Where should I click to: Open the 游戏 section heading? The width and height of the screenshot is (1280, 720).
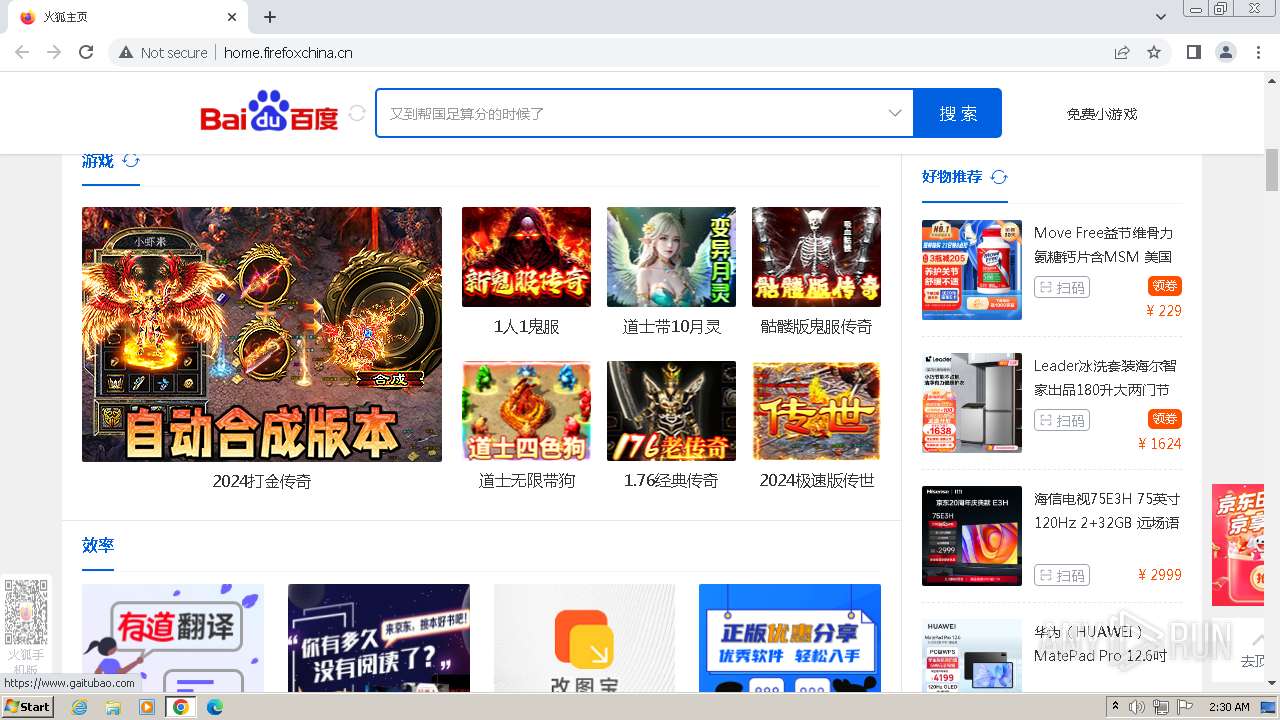coord(98,161)
